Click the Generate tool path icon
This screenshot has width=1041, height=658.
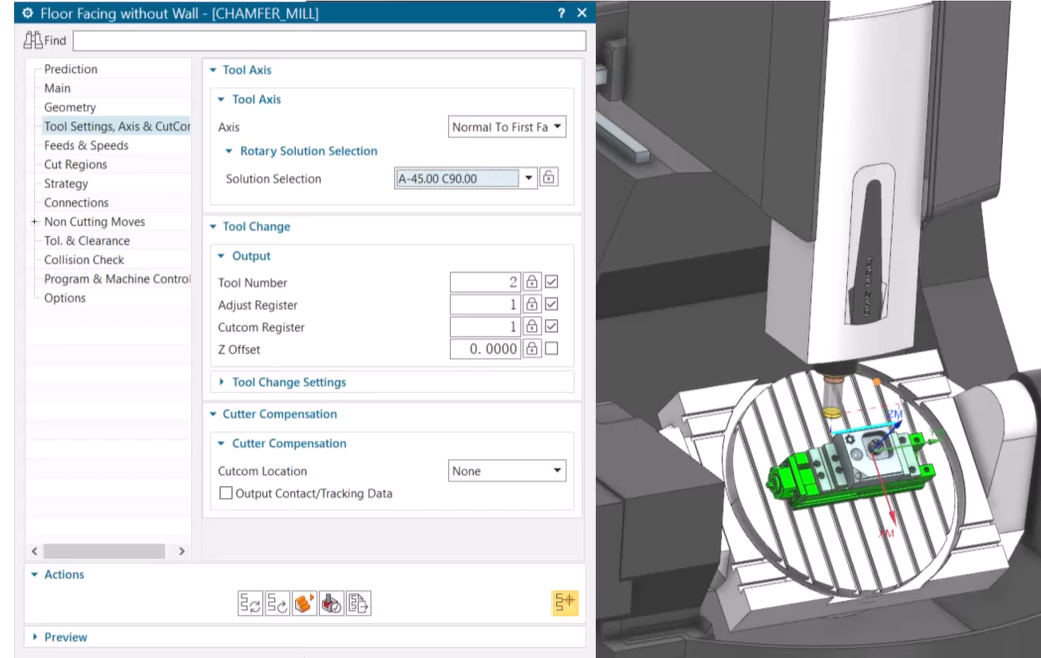click(x=250, y=603)
